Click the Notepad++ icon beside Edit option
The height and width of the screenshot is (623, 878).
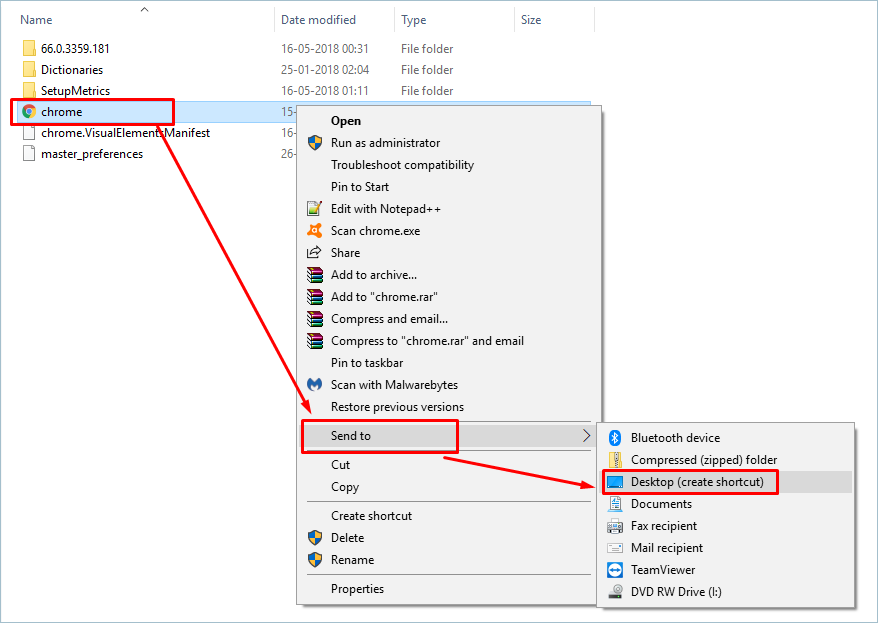coord(314,209)
